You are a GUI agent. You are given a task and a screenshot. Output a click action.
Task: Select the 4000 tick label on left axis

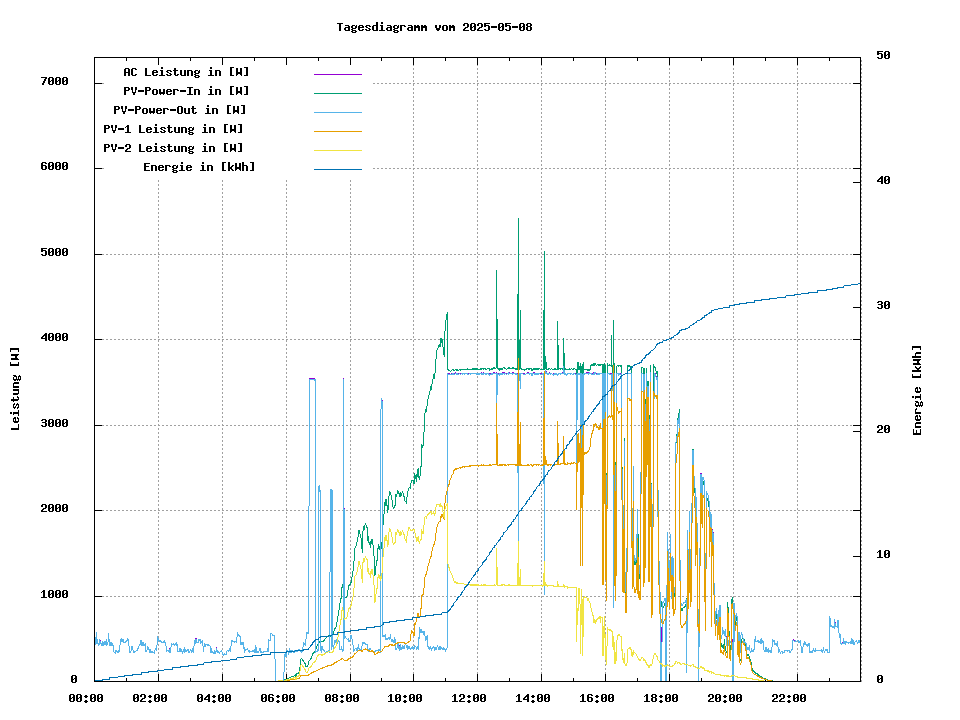[54, 339]
